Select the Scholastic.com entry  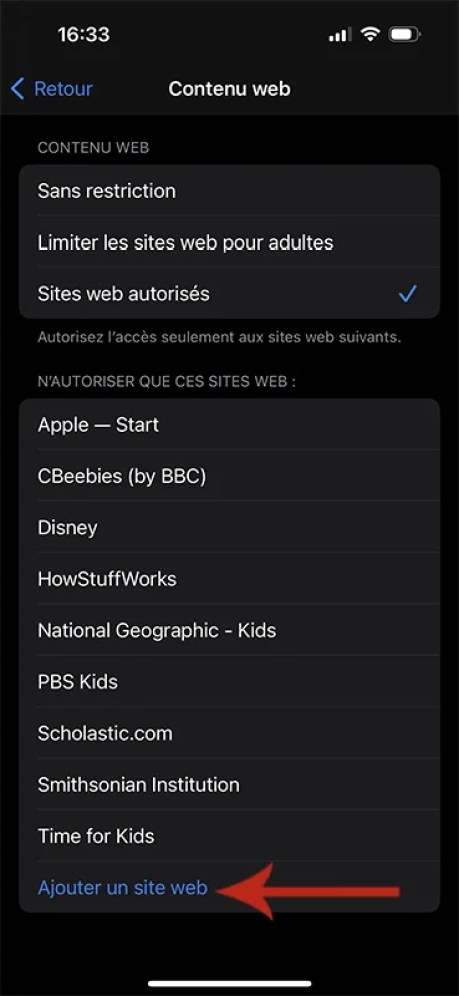tap(229, 733)
